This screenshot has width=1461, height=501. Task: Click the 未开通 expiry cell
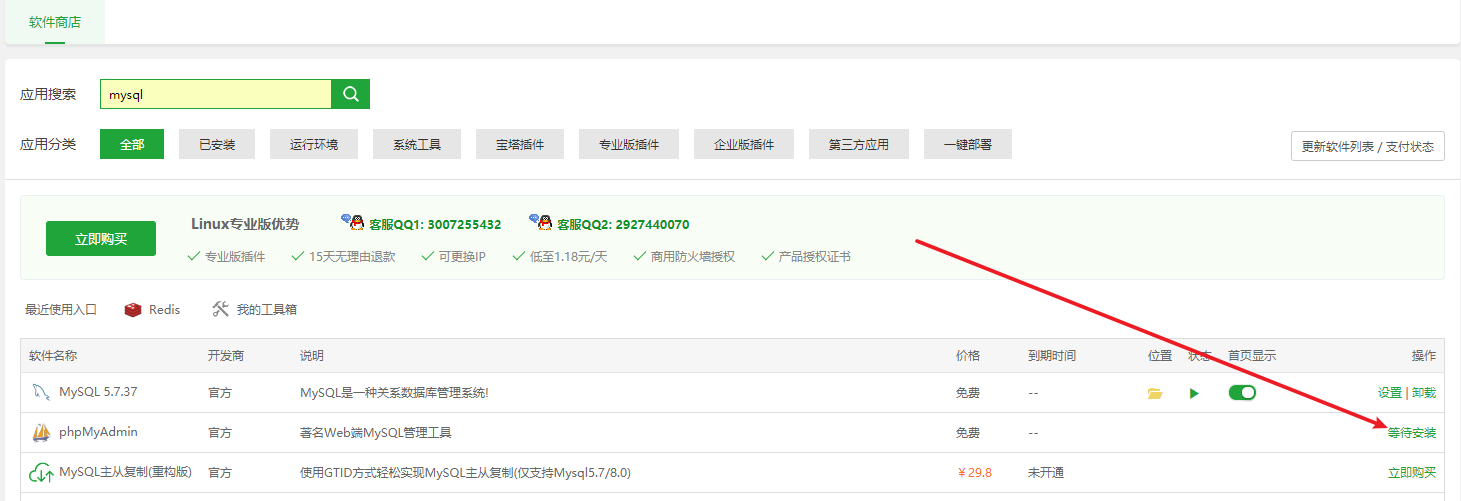1045,472
